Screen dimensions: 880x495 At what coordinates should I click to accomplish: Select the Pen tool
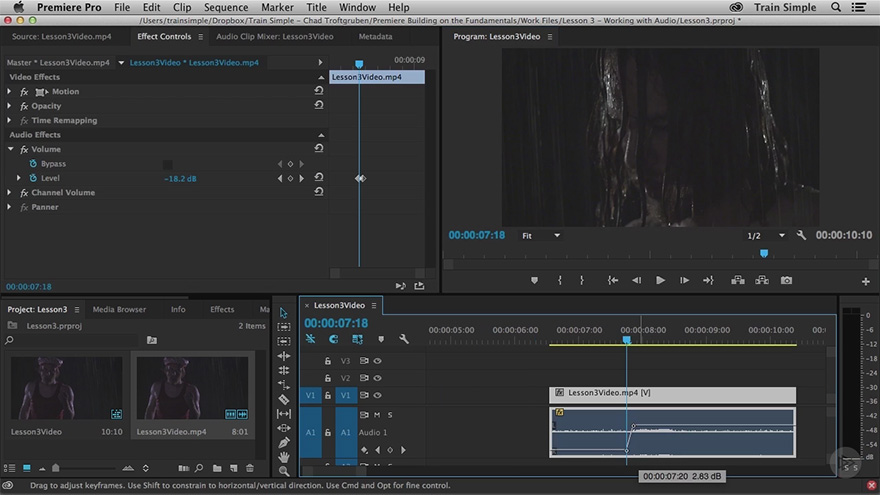point(283,442)
